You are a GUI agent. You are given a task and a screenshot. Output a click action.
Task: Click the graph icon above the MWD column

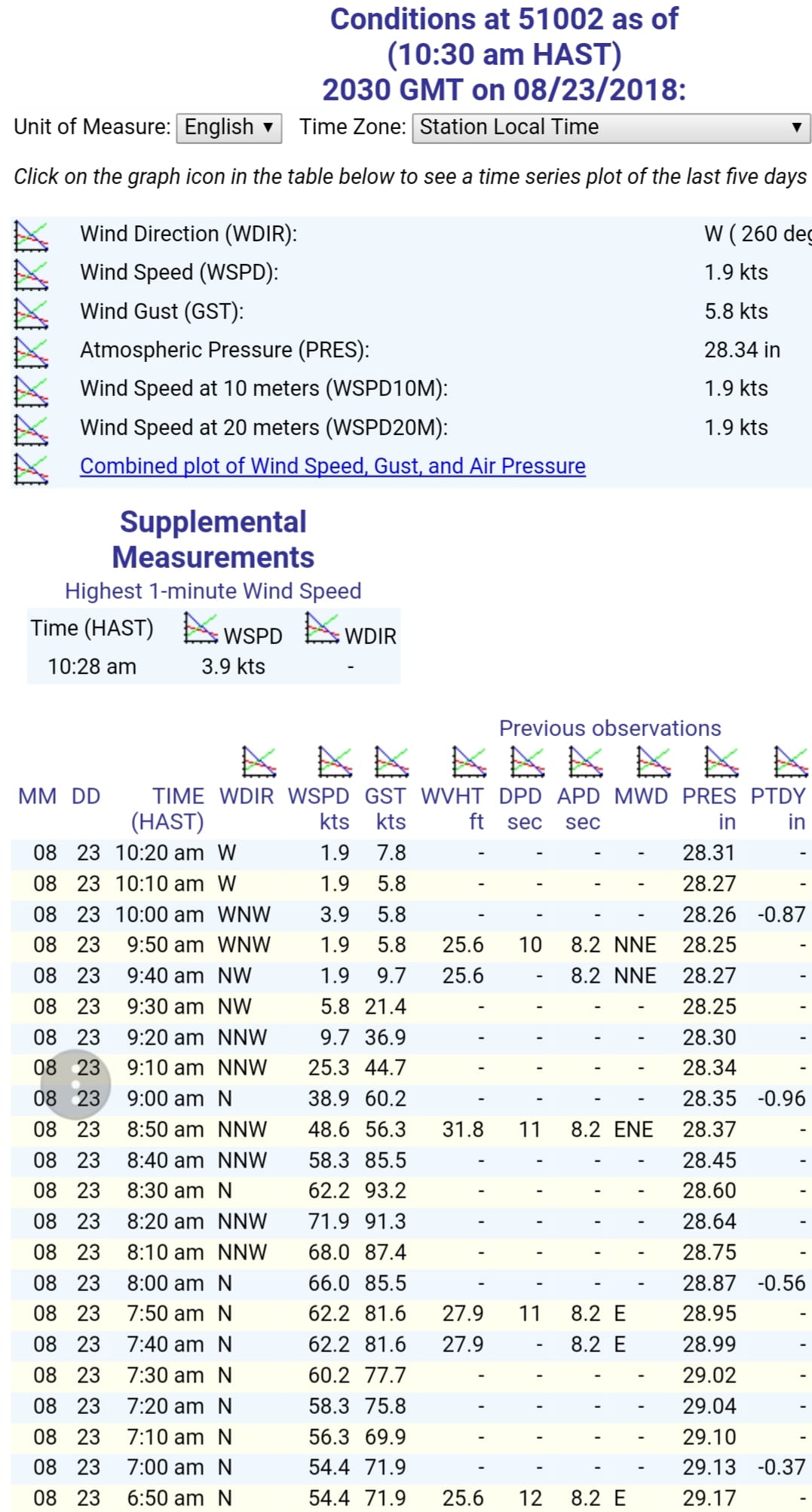[654, 761]
